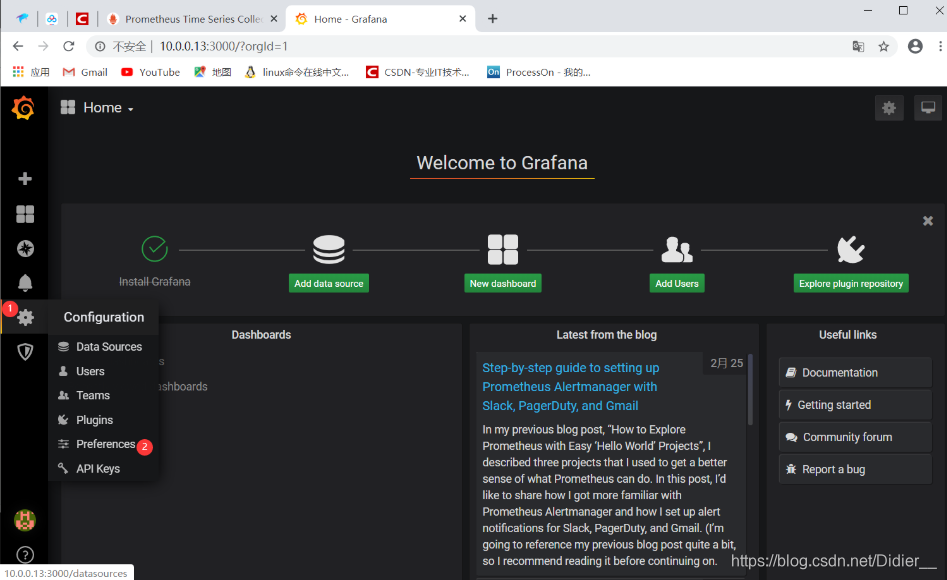
Task: Open the Community forum link
Action: (x=855, y=437)
